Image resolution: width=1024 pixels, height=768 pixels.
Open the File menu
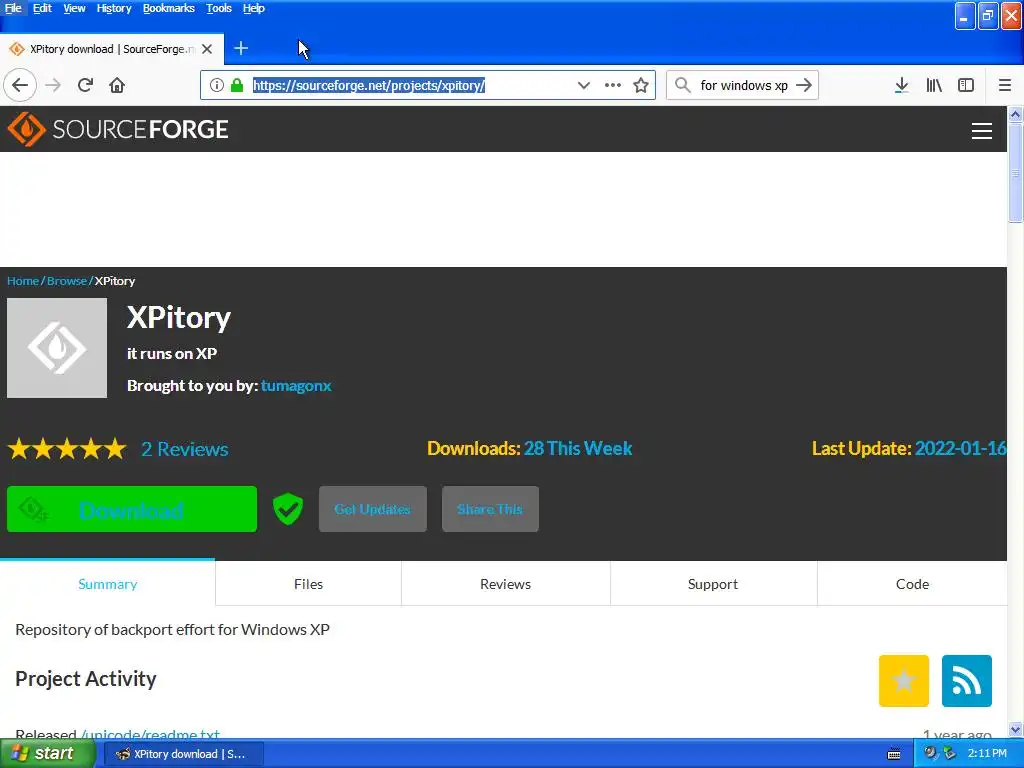[13, 8]
